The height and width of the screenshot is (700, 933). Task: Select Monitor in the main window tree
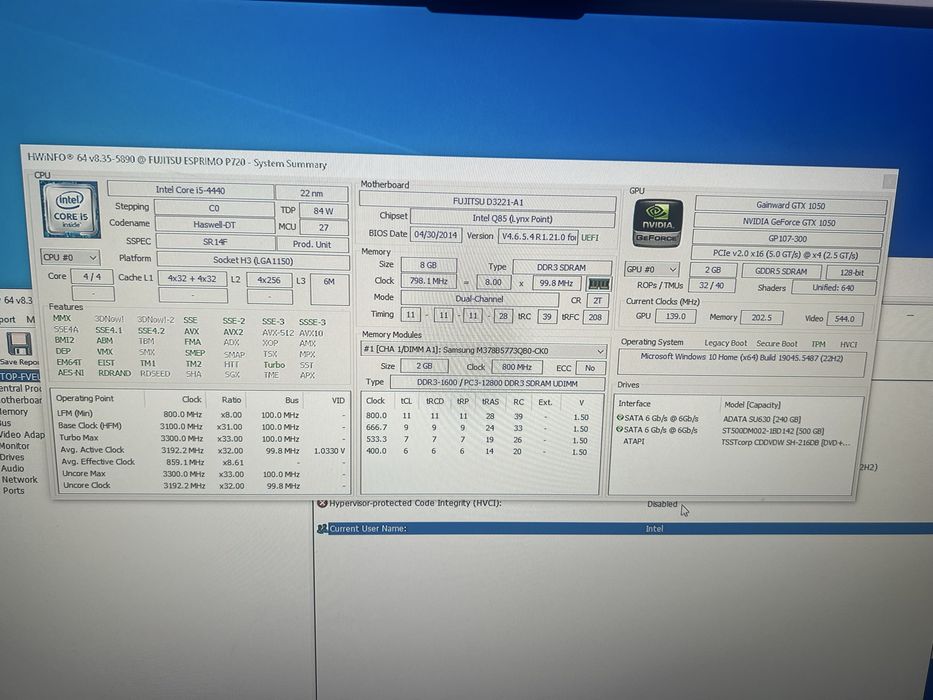point(15,446)
